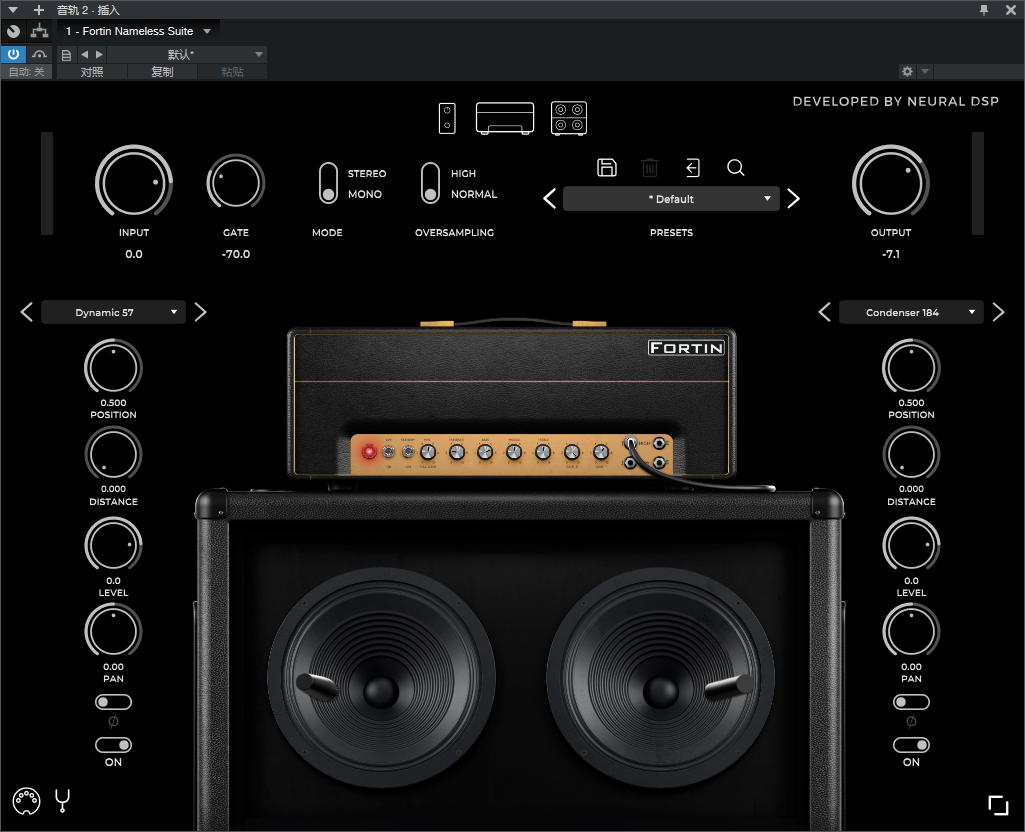Screen dimensions: 1025x832
Task: Click the GATE threshold knob
Action: point(235,183)
